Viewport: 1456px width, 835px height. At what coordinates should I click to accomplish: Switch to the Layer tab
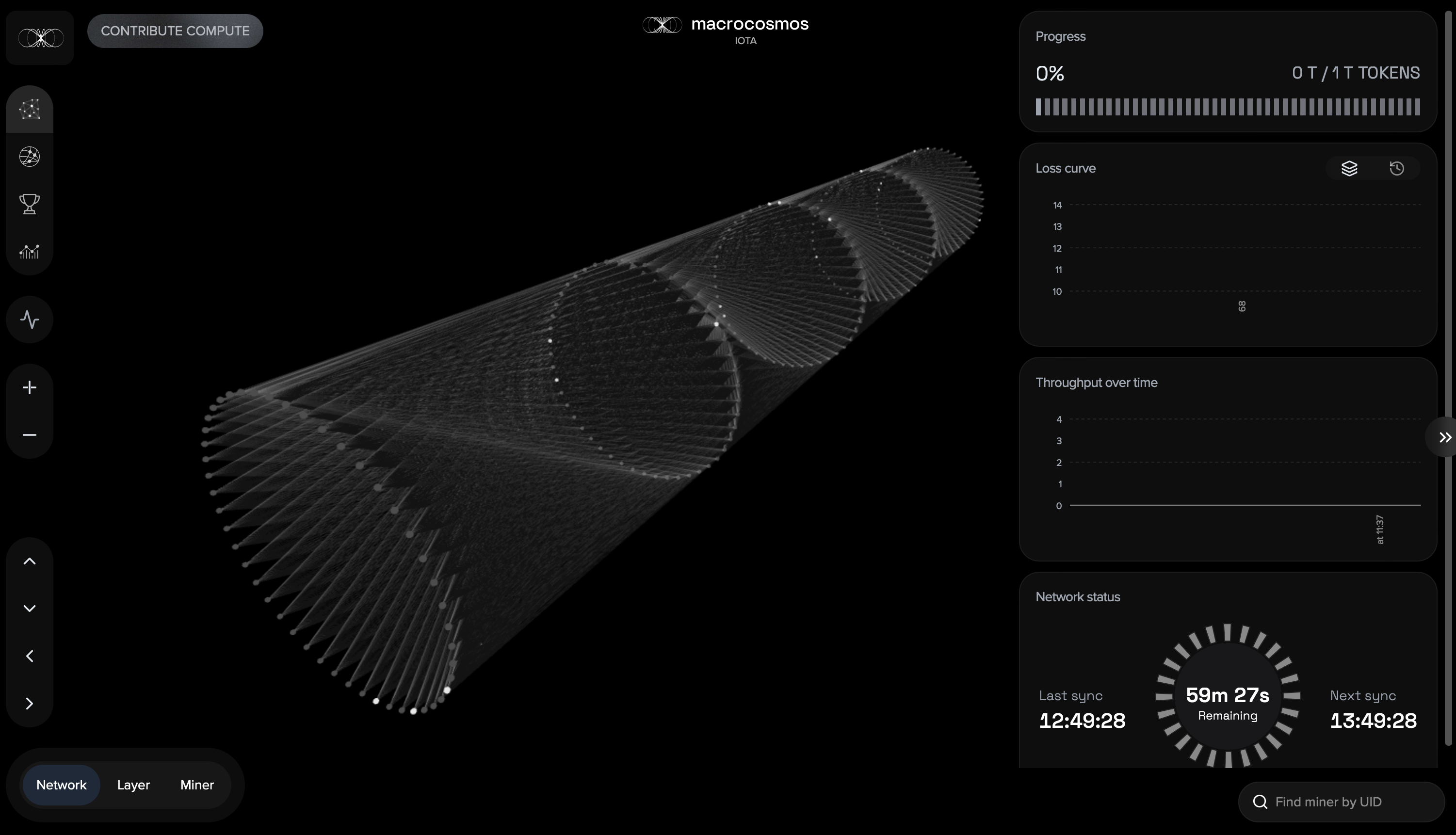(133, 785)
